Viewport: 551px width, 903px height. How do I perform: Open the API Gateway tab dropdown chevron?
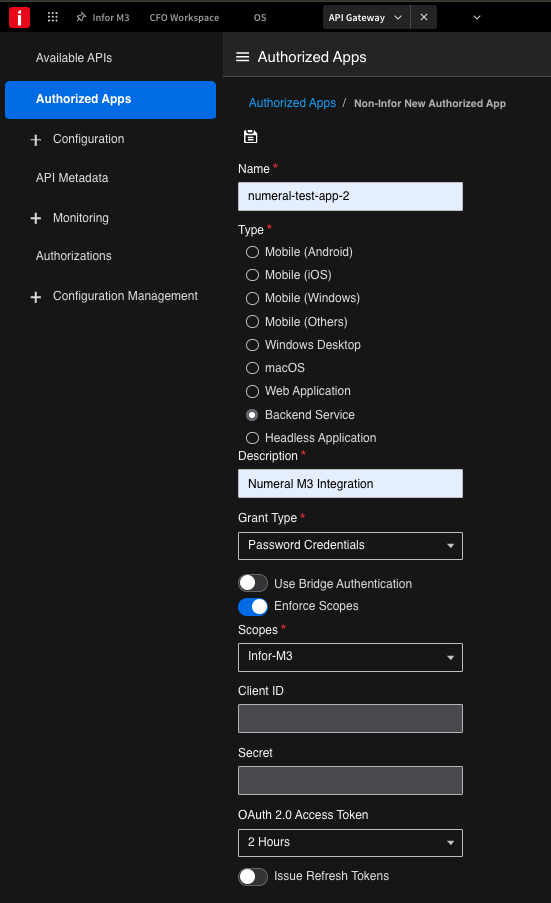coord(398,17)
